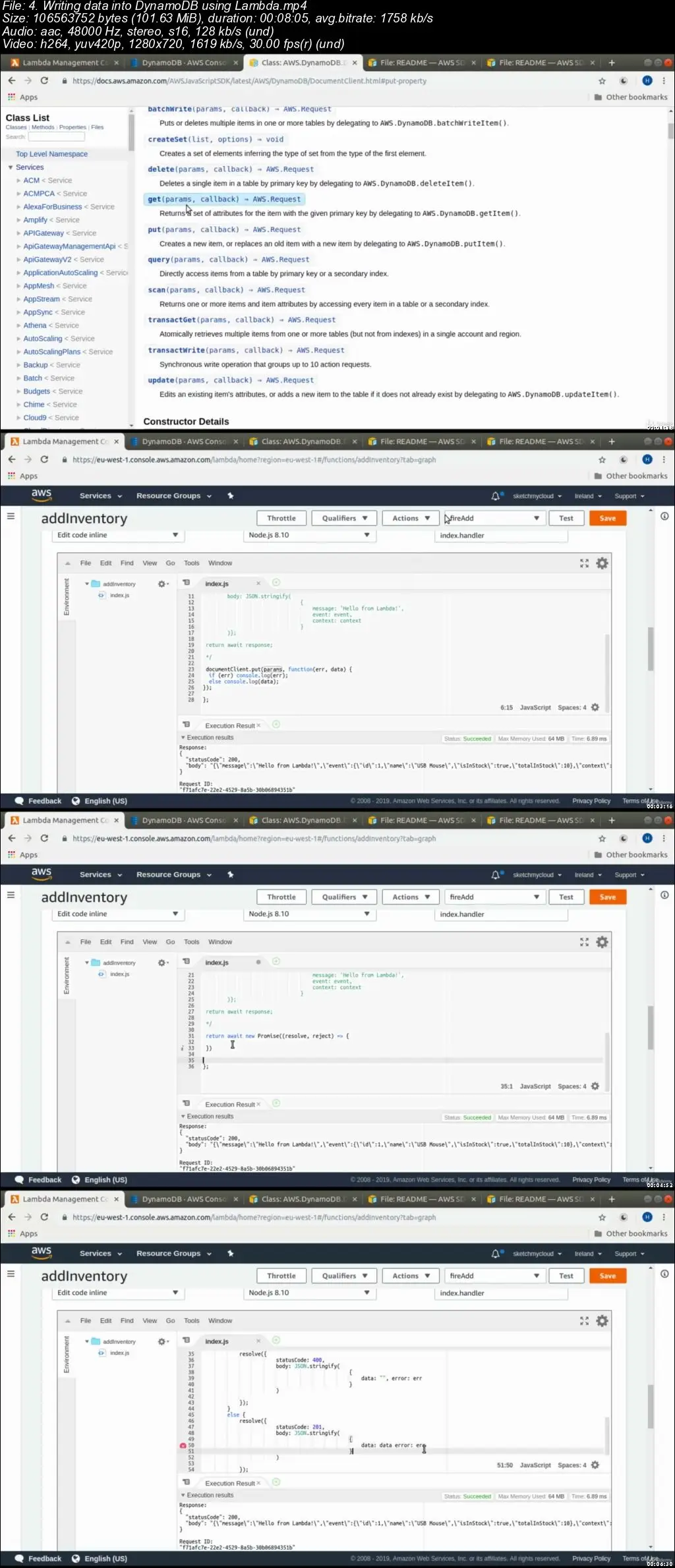Maximize the code editor in the second frame
The image size is (675, 1568).
584,563
